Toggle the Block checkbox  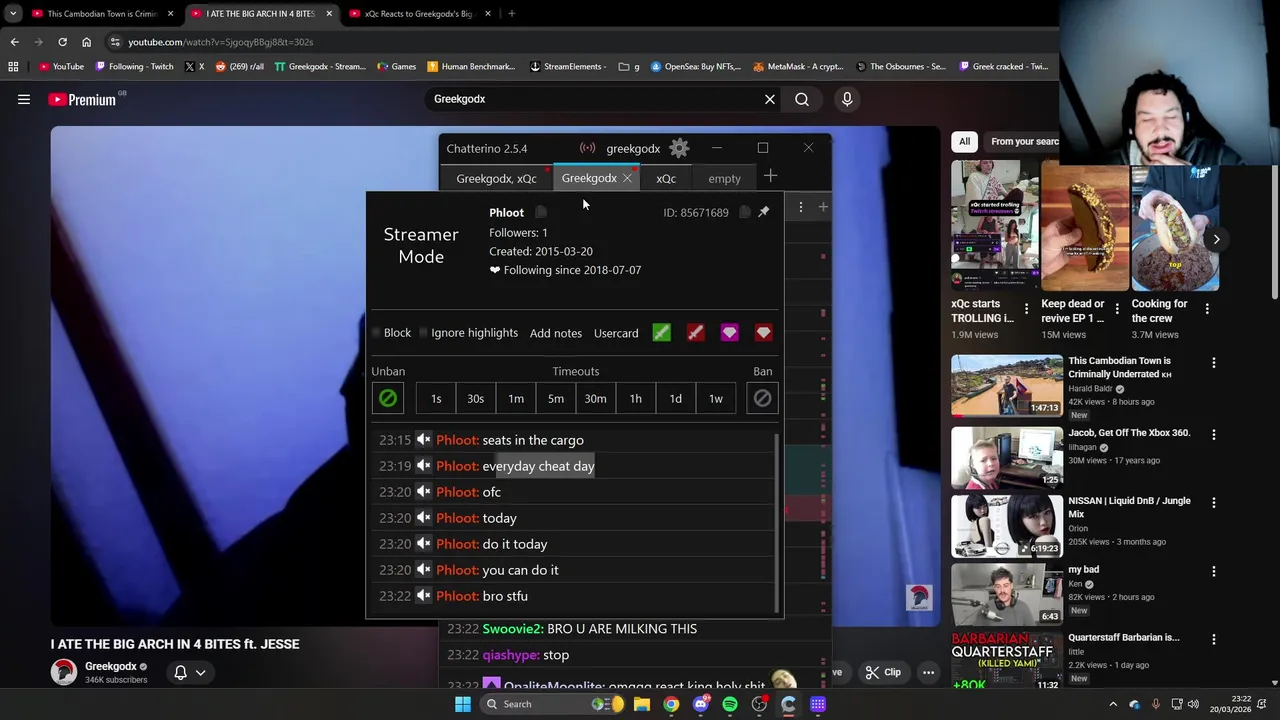click(x=377, y=333)
